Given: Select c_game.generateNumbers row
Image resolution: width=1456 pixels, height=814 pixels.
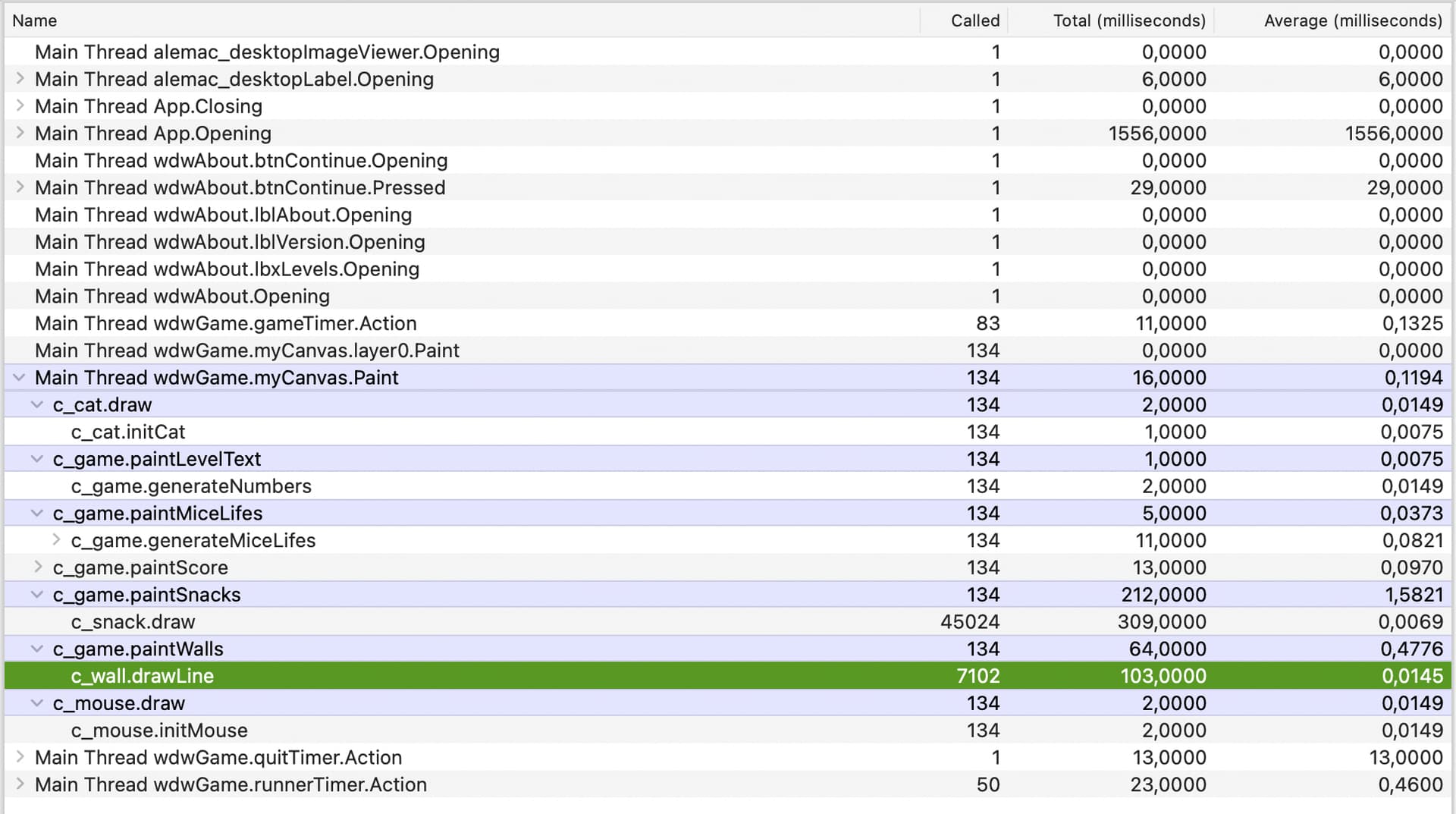Looking at the screenshot, I should 728,486.
